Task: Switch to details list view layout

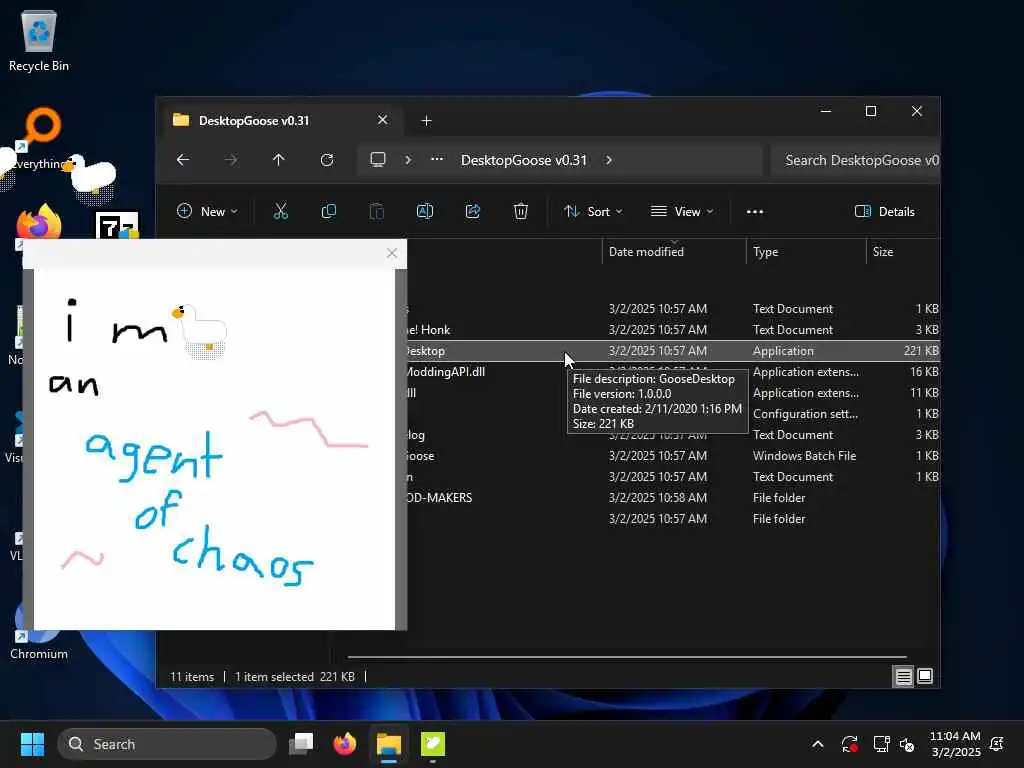Action: [x=903, y=677]
